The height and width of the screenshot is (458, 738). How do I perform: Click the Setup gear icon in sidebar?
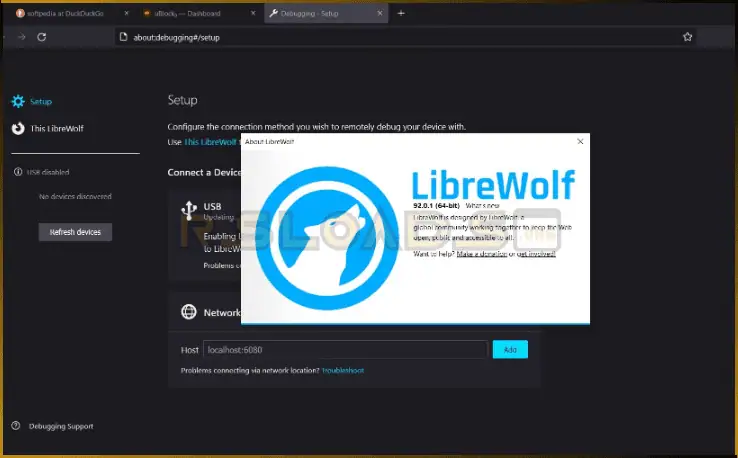(x=18, y=101)
